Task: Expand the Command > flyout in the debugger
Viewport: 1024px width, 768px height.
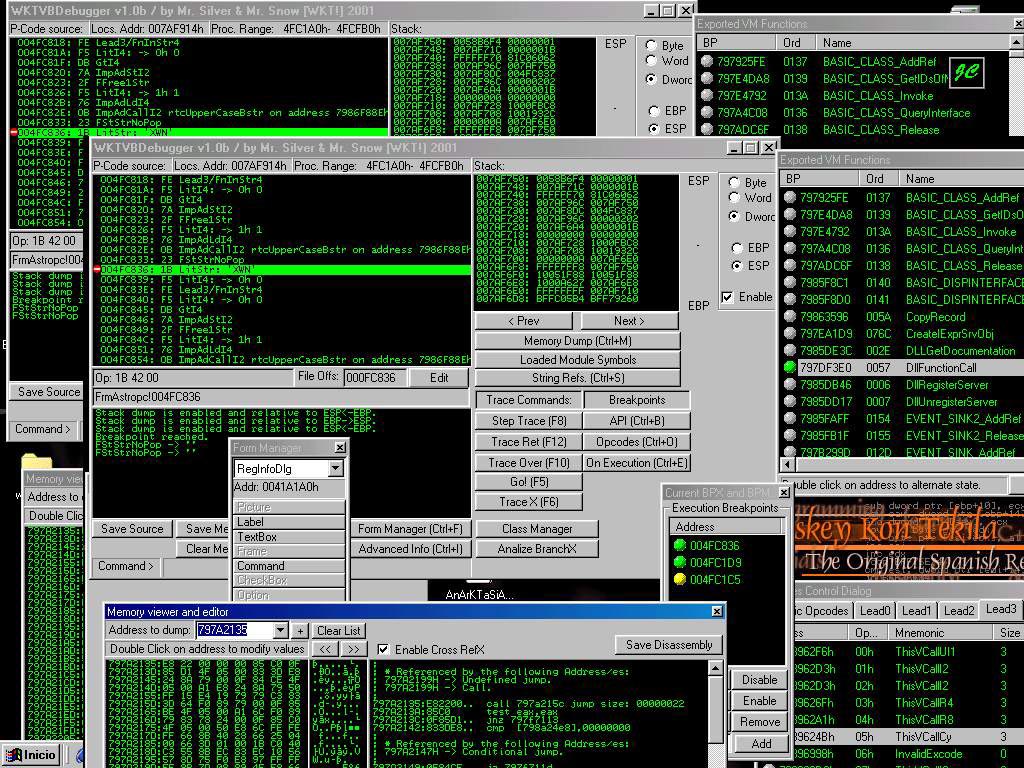Action: coord(126,566)
